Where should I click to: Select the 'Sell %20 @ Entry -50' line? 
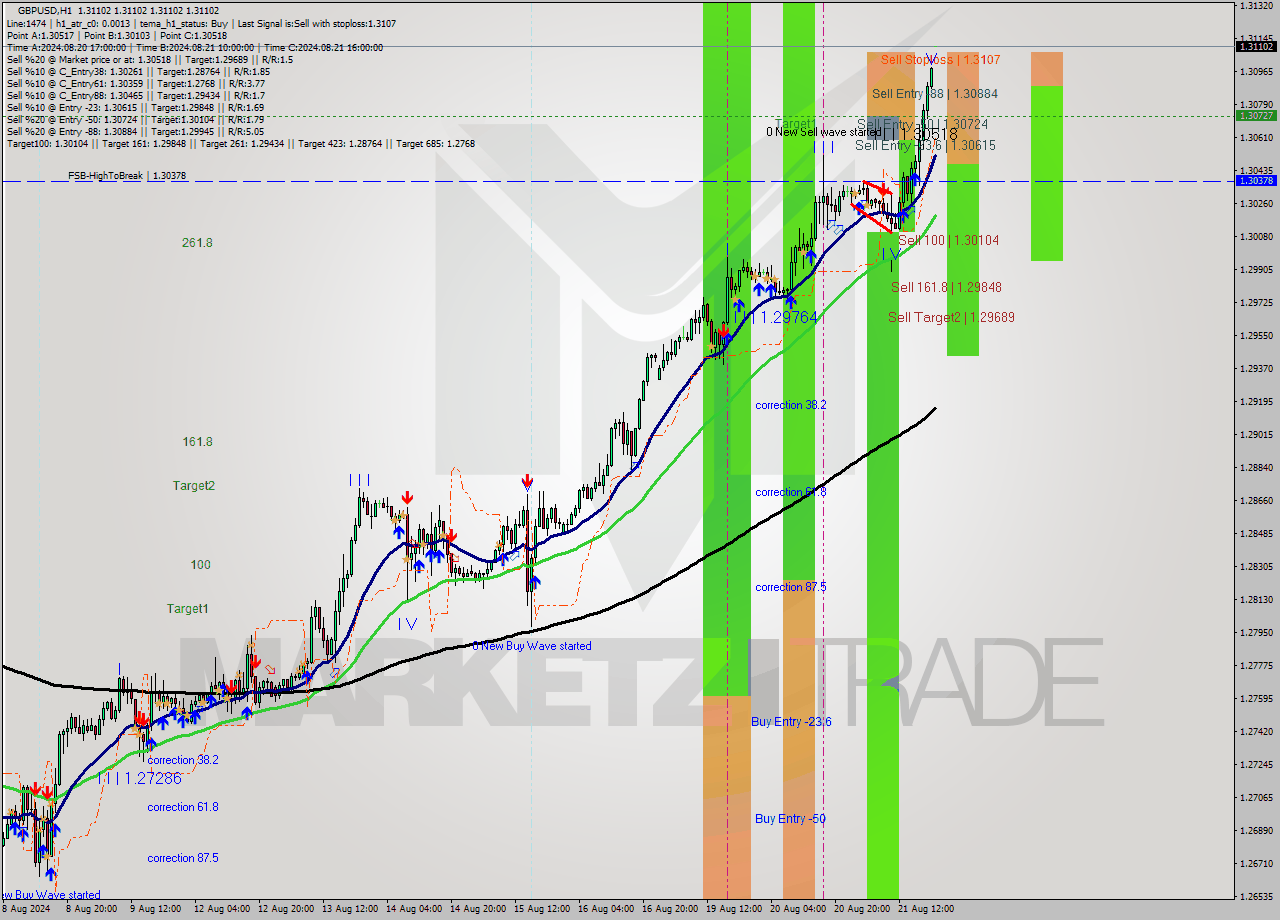135,119
